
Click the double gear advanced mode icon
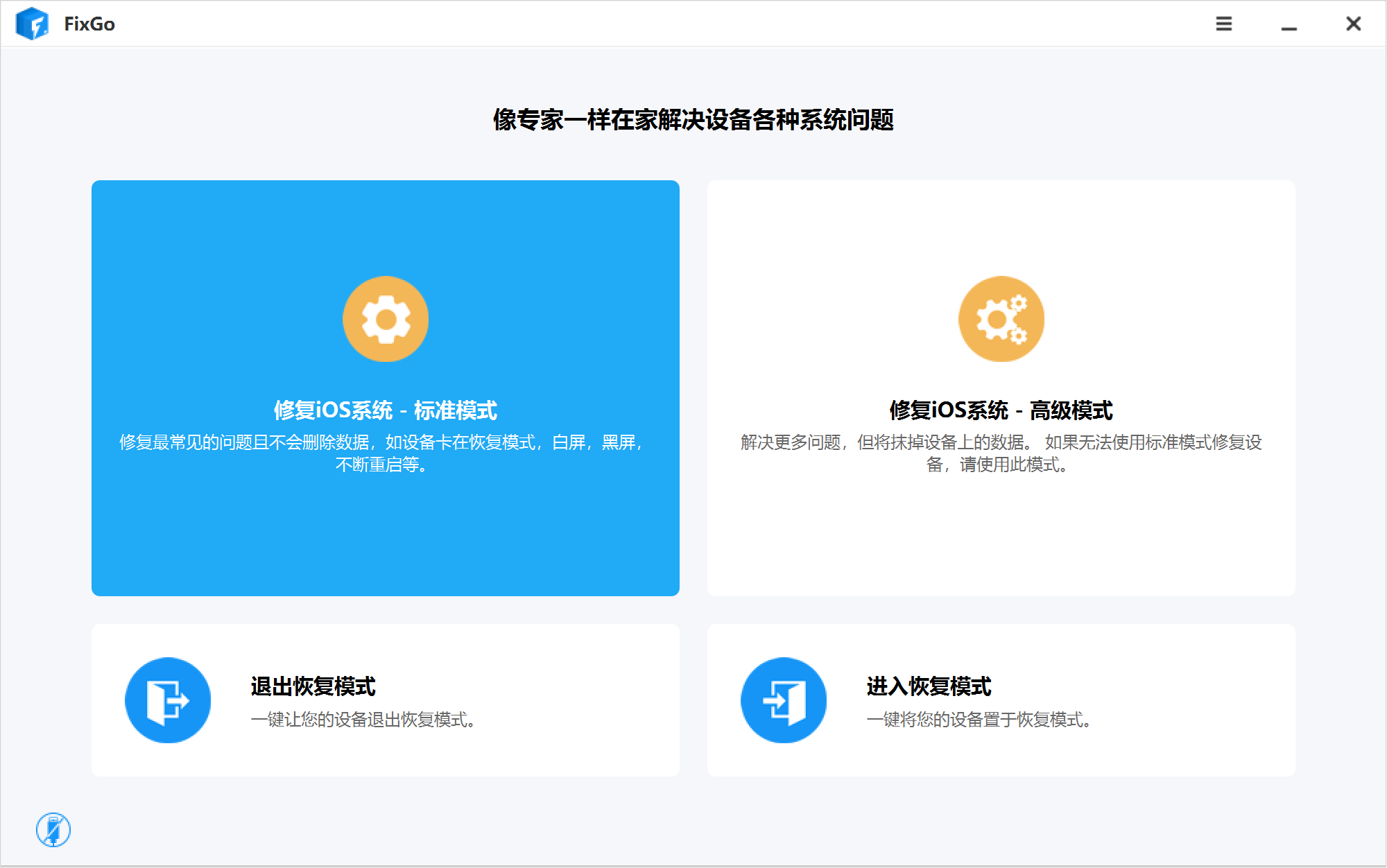tap(1001, 319)
